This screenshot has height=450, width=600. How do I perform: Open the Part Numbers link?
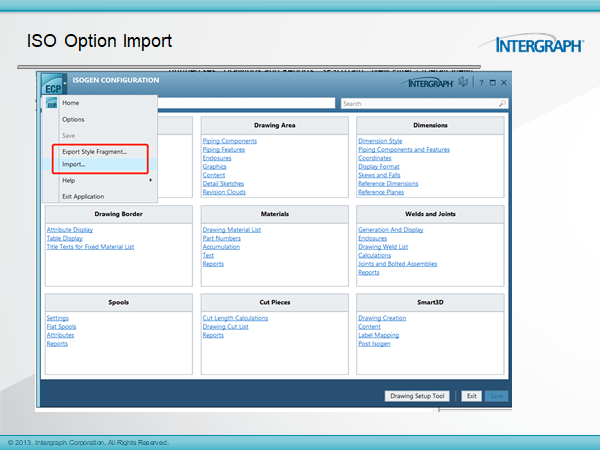[222, 238]
